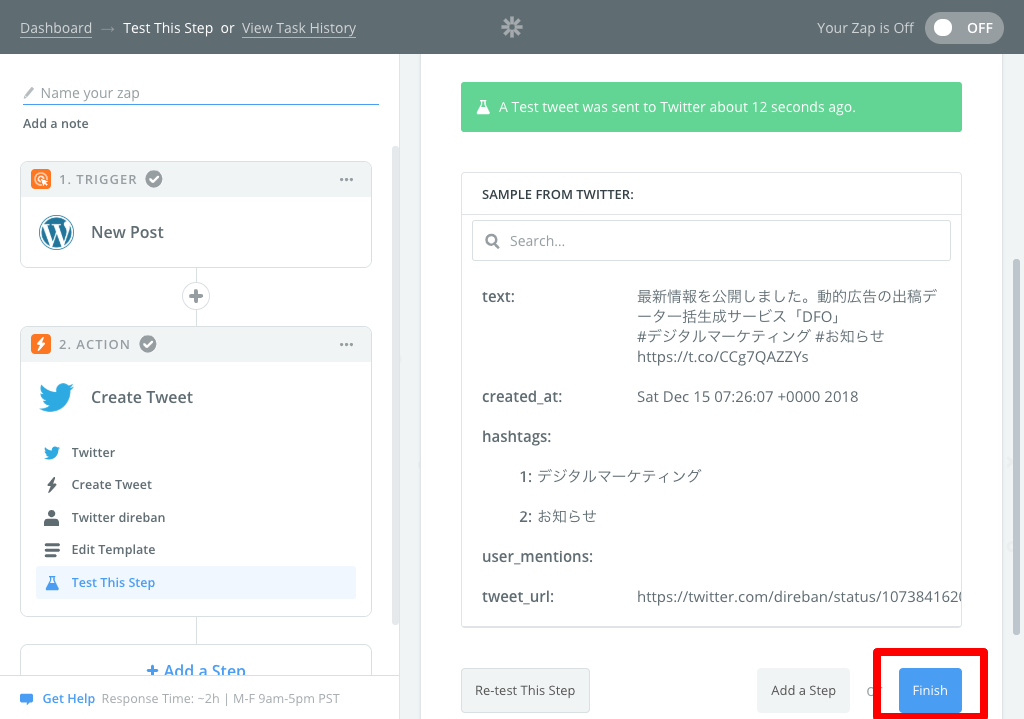Screen dimensions: 1024x719
Task: Click the Get Help link
Action: [69, 699]
